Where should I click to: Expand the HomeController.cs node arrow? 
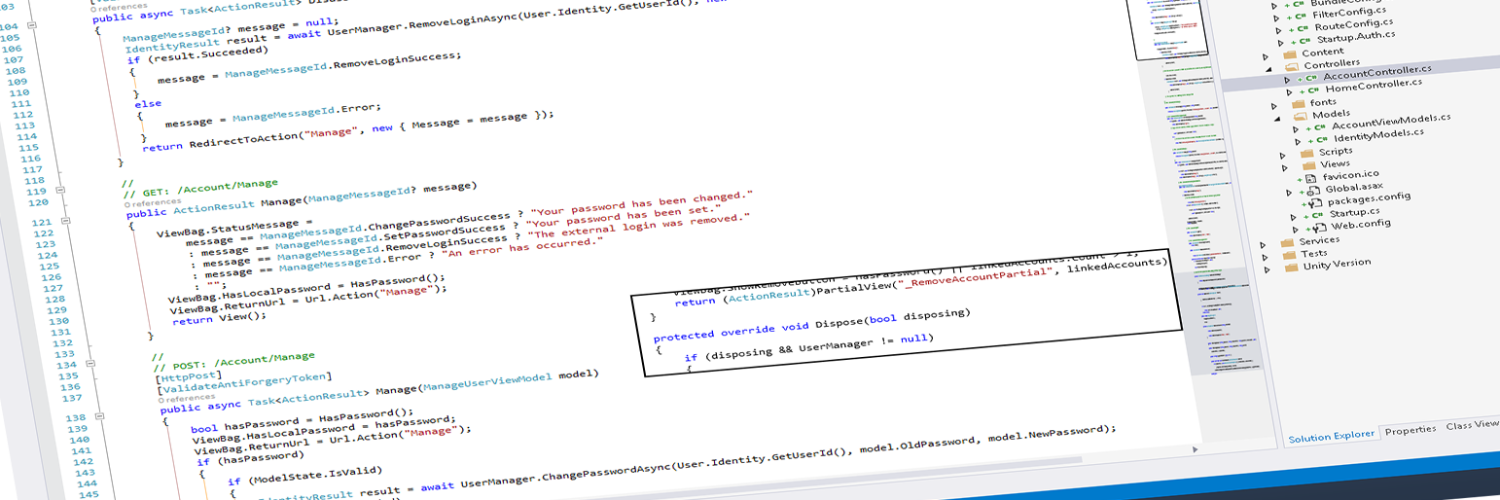[x=1290, y=93]
